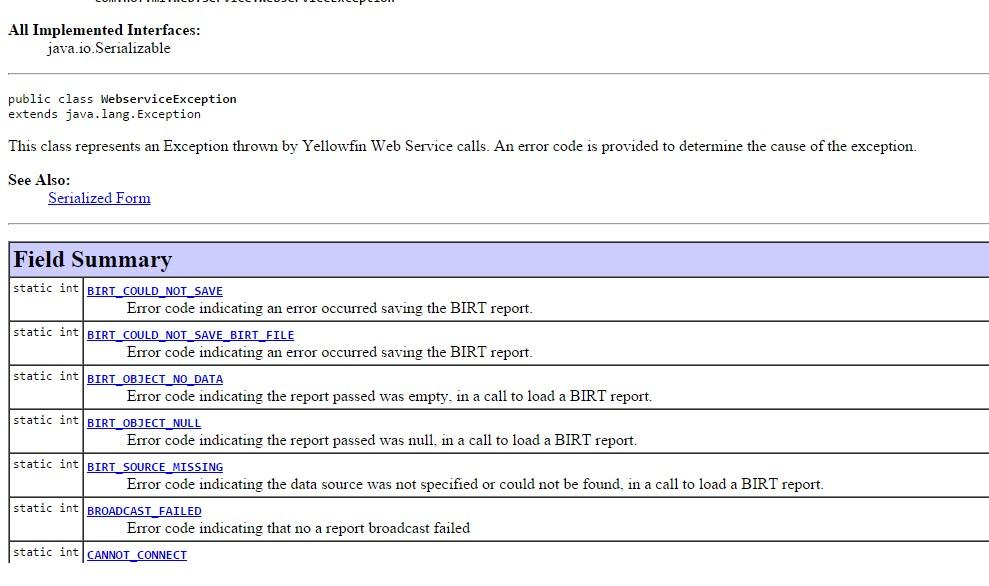Open the BIRT_OBJECT_NULL field link

143,423
